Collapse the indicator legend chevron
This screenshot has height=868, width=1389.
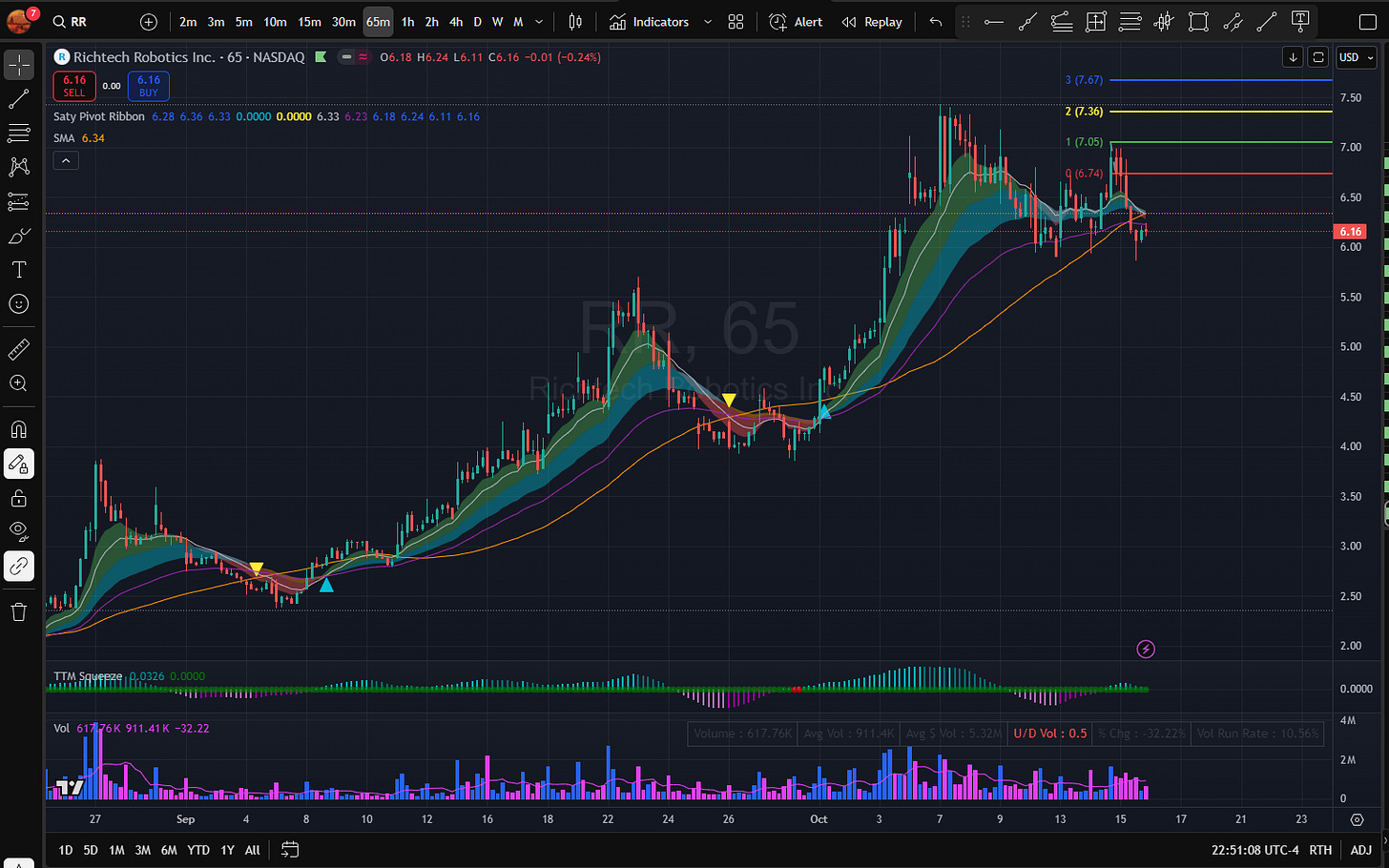click(x=66, y=161)
